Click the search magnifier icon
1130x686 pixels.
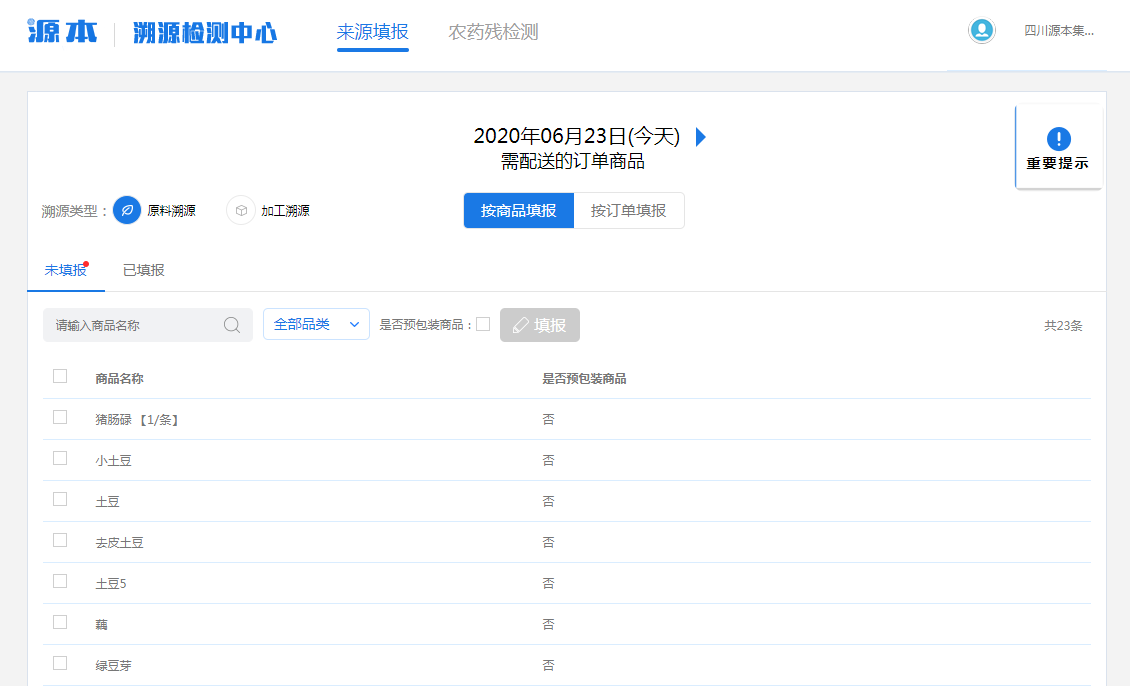(232, 325)
